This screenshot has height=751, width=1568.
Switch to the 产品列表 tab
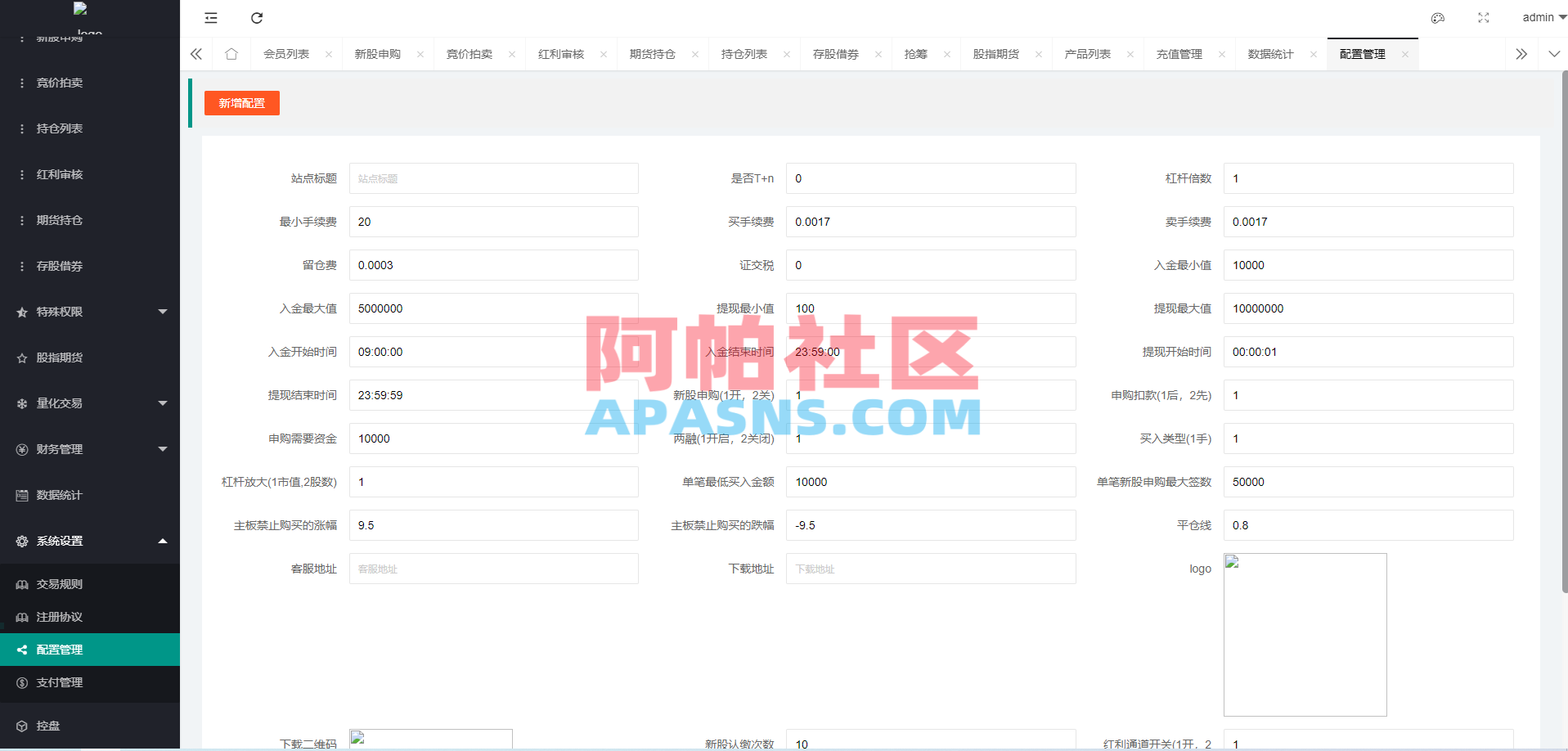click(x=1088, y=55)
